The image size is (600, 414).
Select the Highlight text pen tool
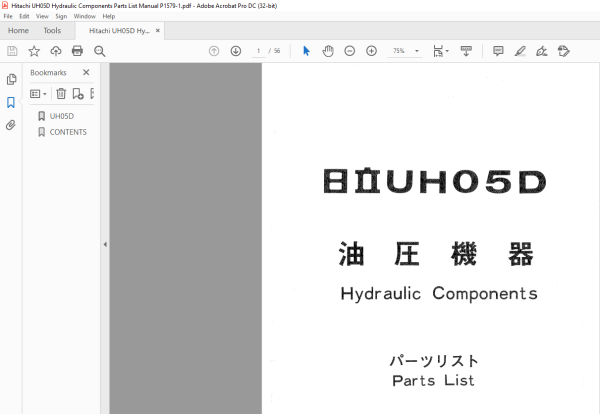(520, 51)
